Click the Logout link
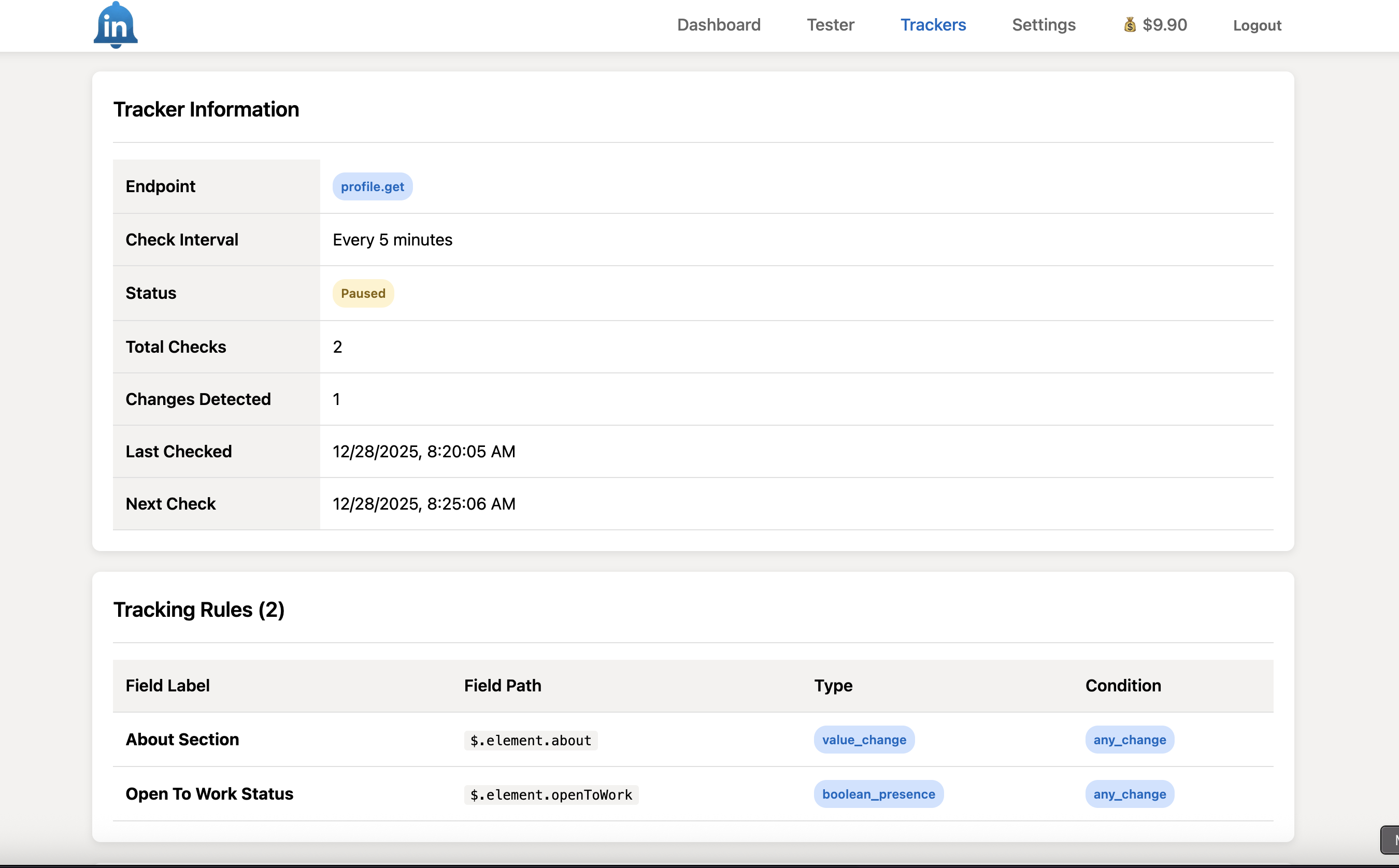 point(1257,25)
